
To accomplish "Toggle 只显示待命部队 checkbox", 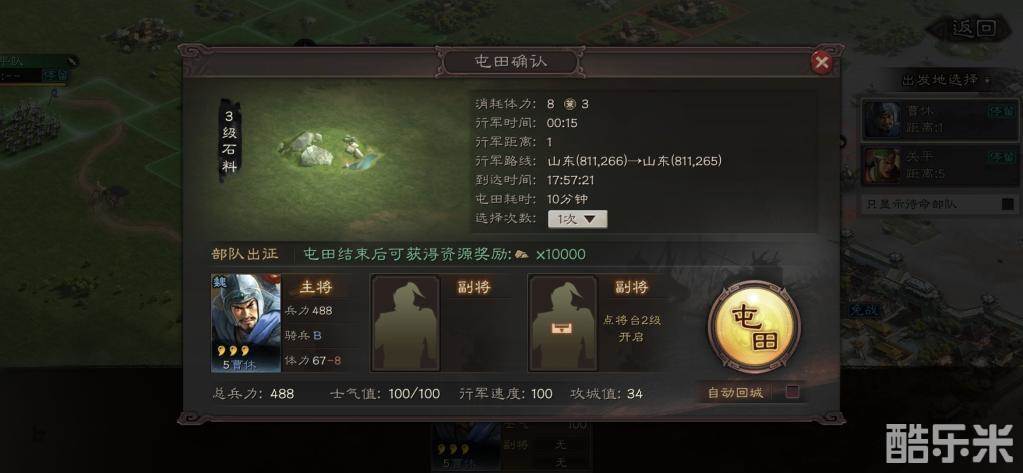I will [x=1007, y=204].
